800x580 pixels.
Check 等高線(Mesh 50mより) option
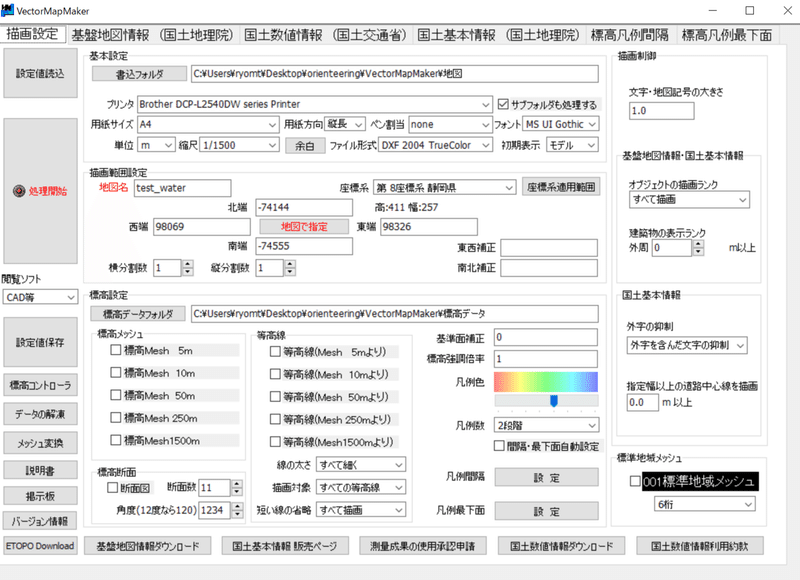tap(275, 396)
